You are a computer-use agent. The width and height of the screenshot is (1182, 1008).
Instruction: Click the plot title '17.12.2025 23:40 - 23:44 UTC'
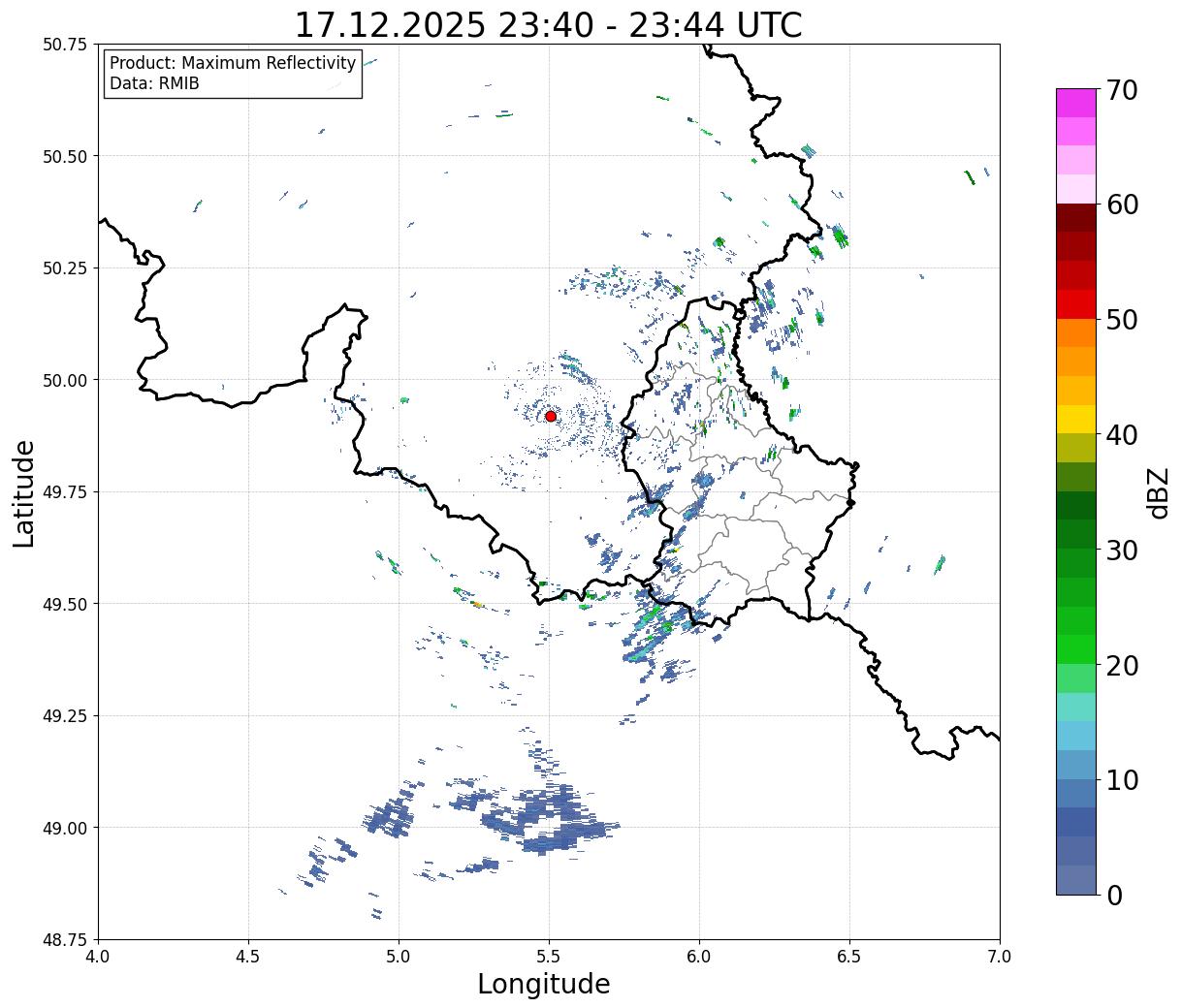548,24
